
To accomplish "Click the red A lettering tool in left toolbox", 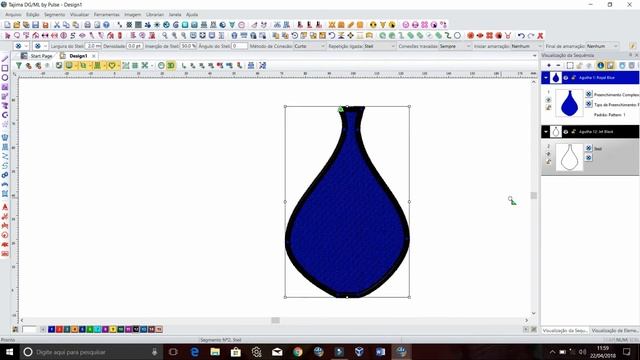I will tap(5, 207).
